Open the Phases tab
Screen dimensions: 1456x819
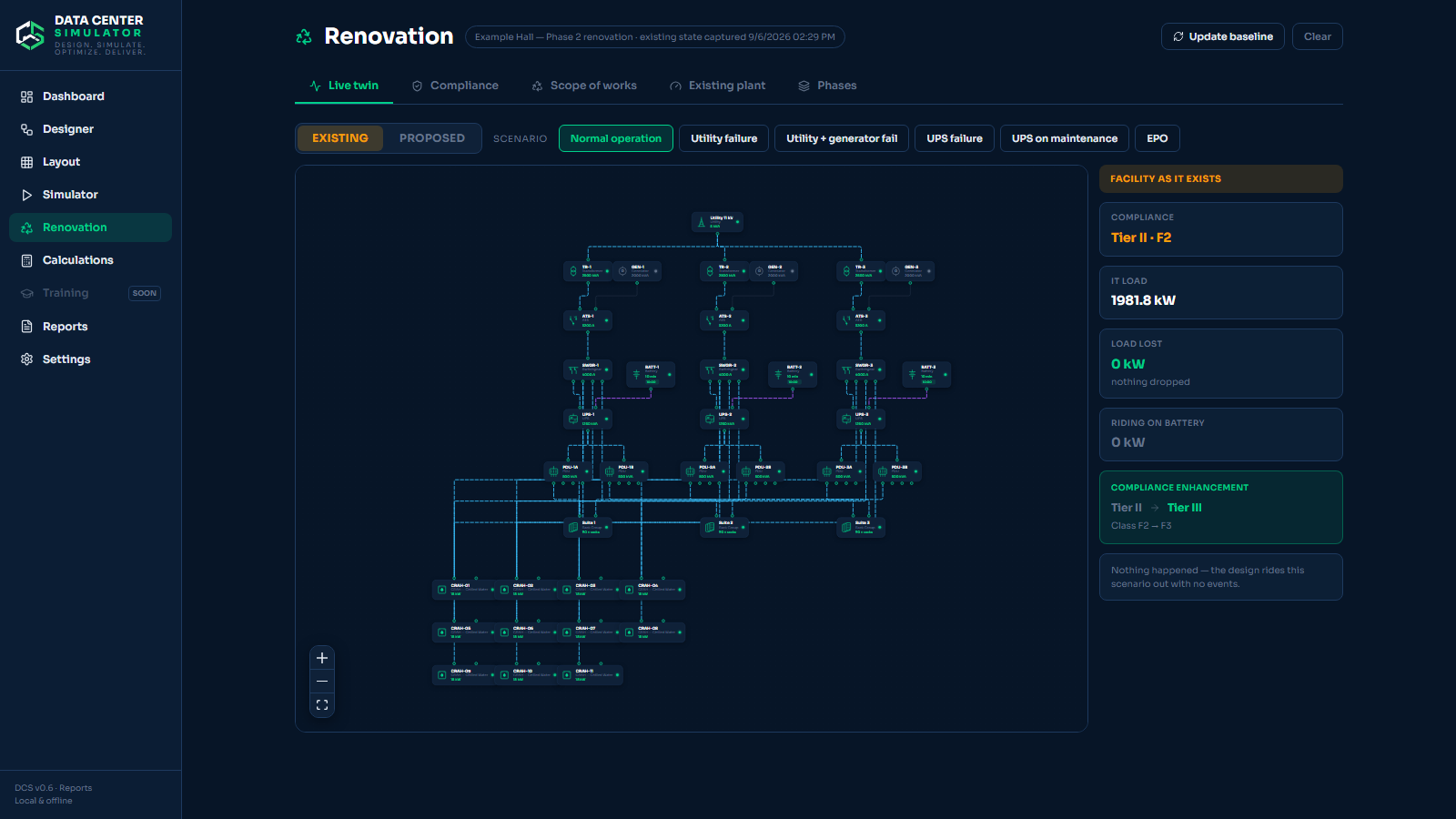pyautogui.click(x=827, y=86)
